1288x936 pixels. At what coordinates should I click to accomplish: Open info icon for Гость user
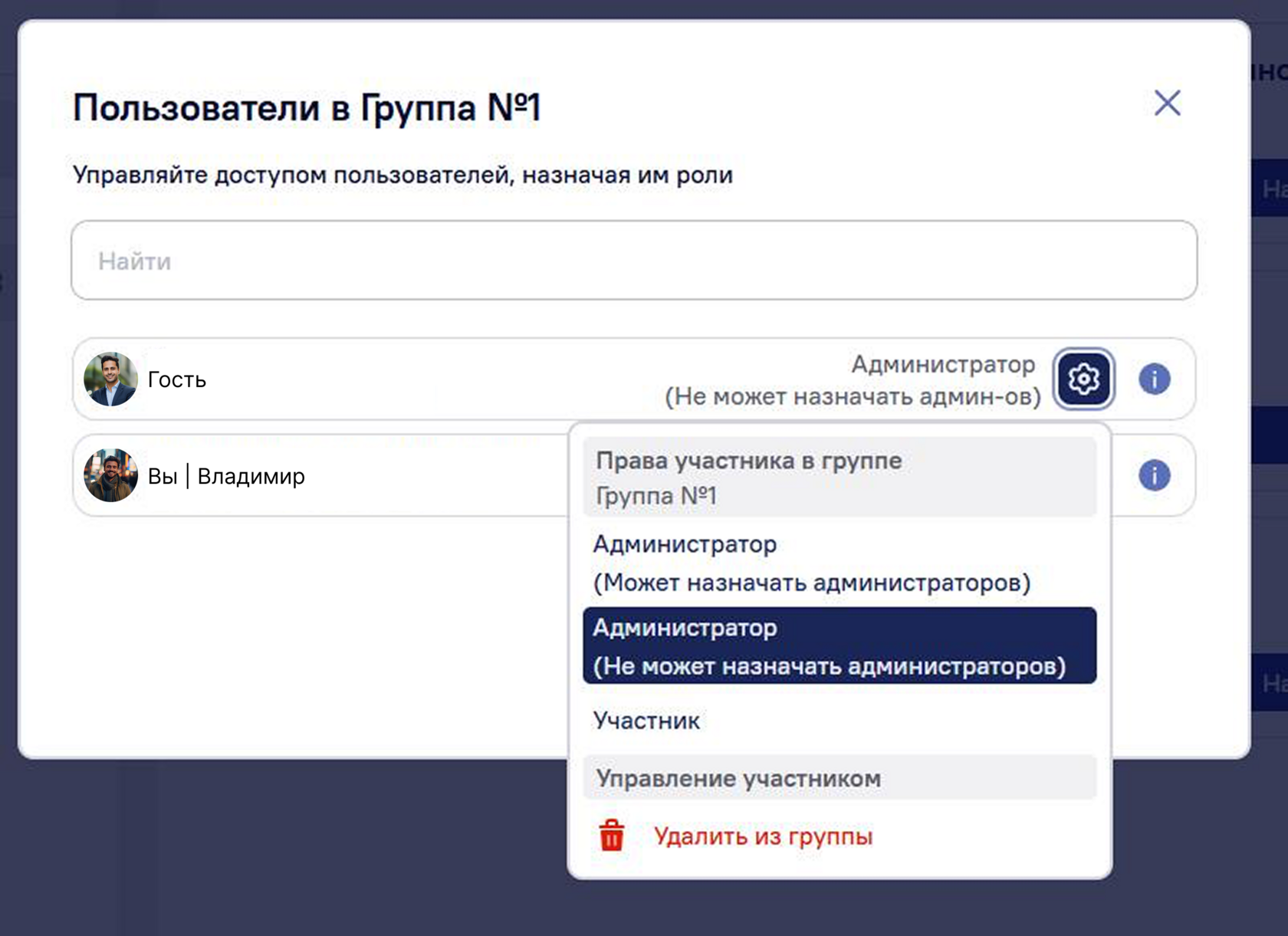[1154, 379]
